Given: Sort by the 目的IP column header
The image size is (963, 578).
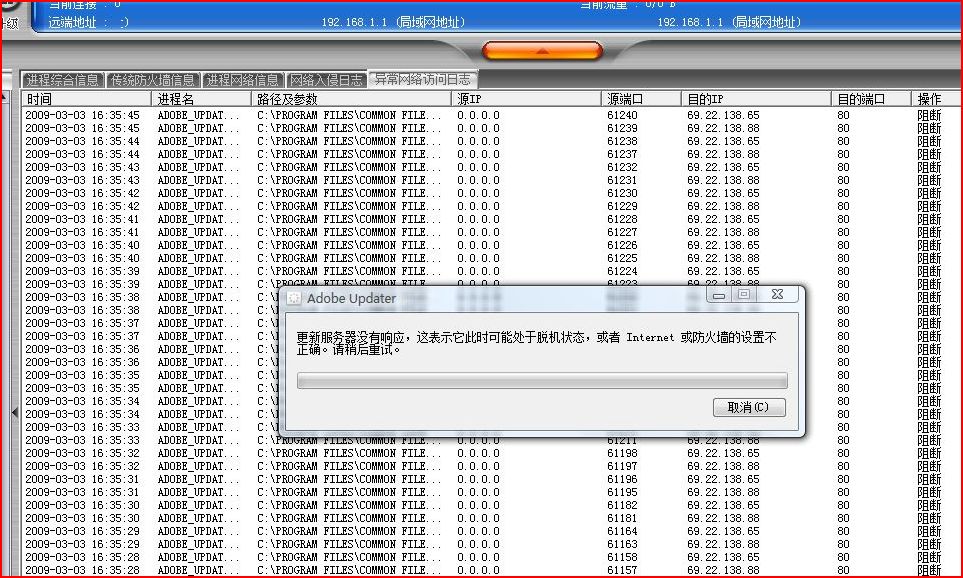Looking at the screenshot, I should pos(756,99).
